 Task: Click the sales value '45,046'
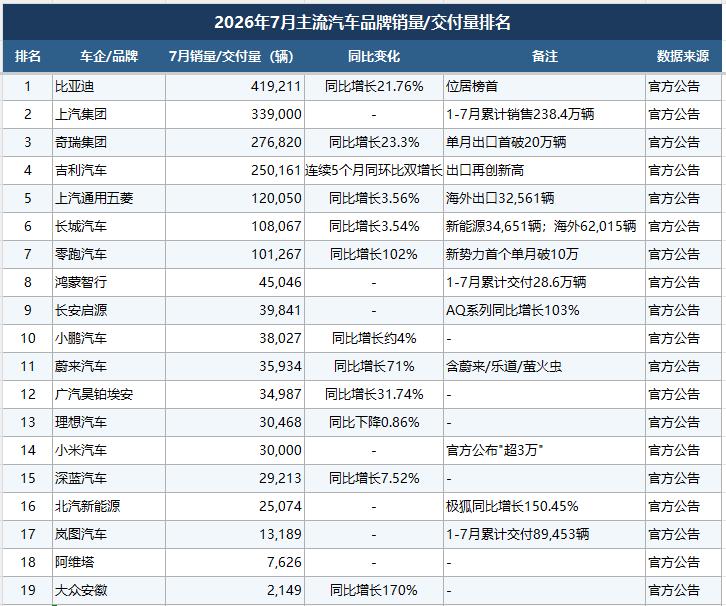click(x=280, y=282)
